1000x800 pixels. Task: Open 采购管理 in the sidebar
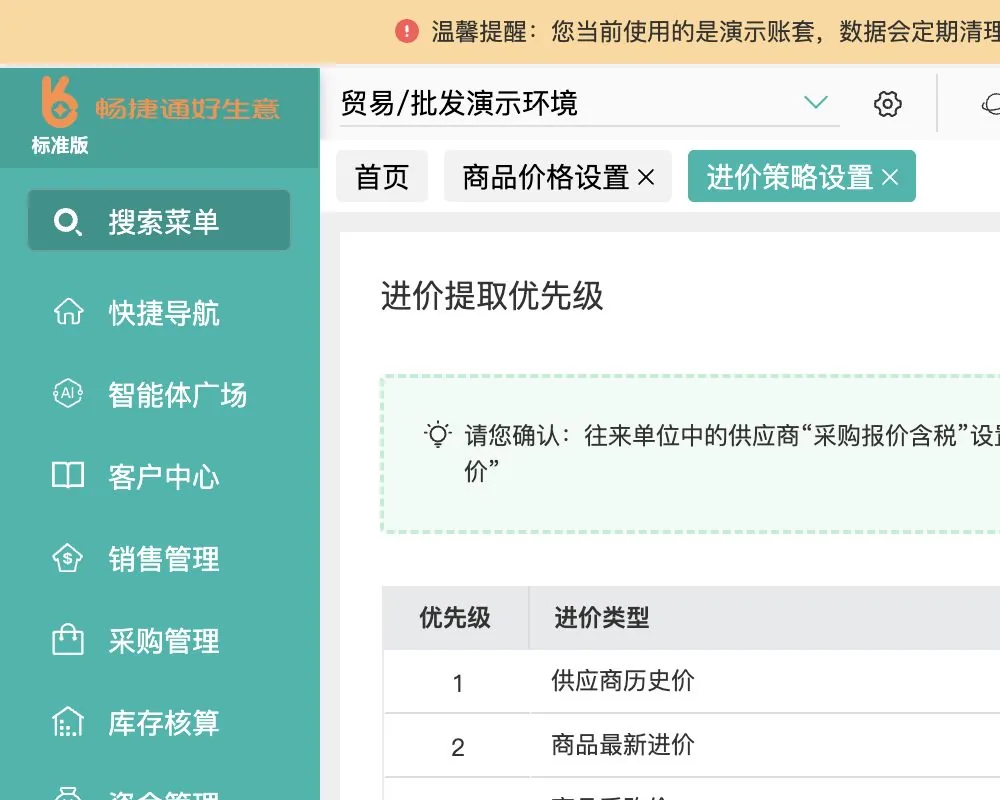coord(163,641)
